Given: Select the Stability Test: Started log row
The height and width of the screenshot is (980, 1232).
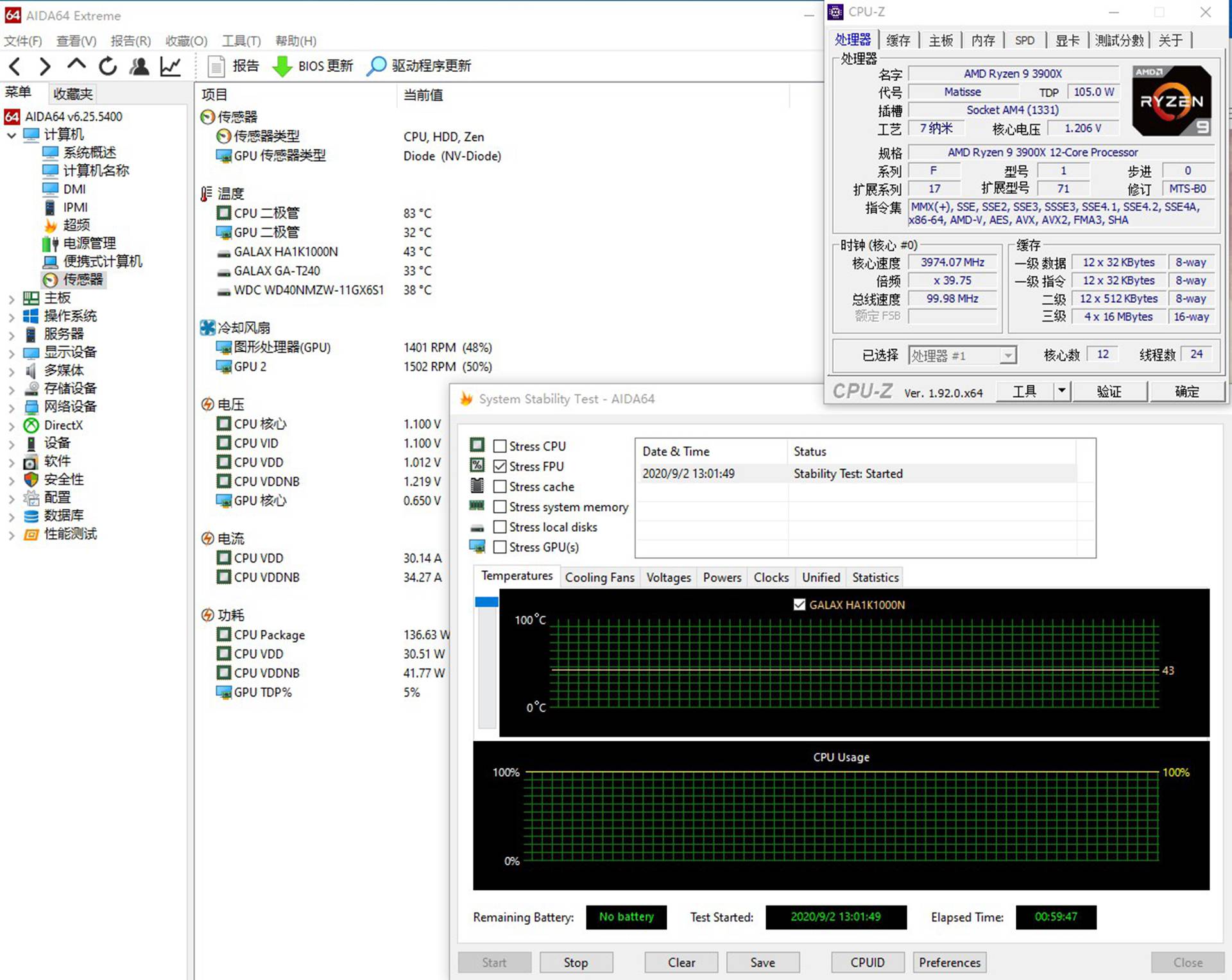Looking at the screenshot, I should coord(859,473).
